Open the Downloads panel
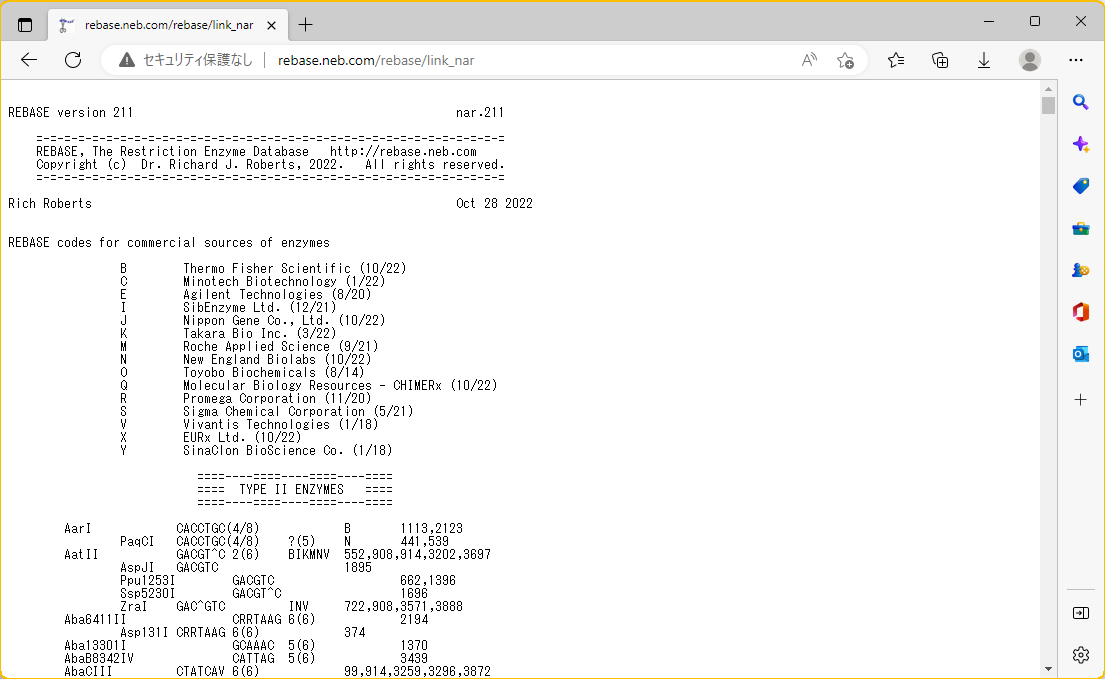This screenshot has height=679, width=1105. [x=984, y=61]
